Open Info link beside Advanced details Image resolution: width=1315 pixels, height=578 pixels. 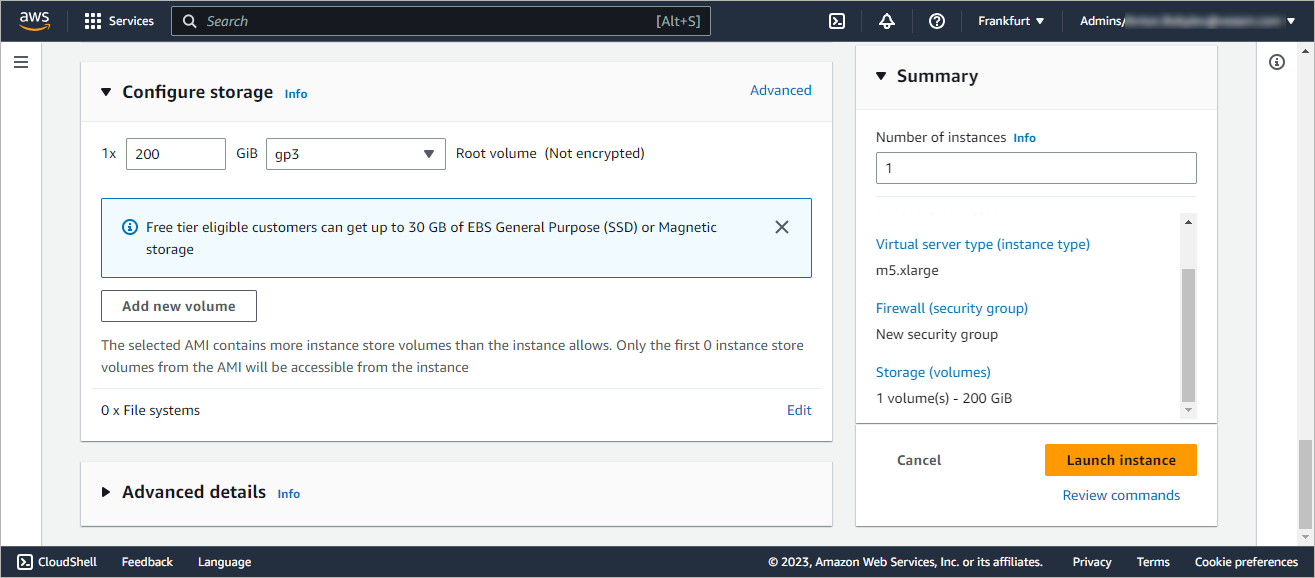coord(289,494)
